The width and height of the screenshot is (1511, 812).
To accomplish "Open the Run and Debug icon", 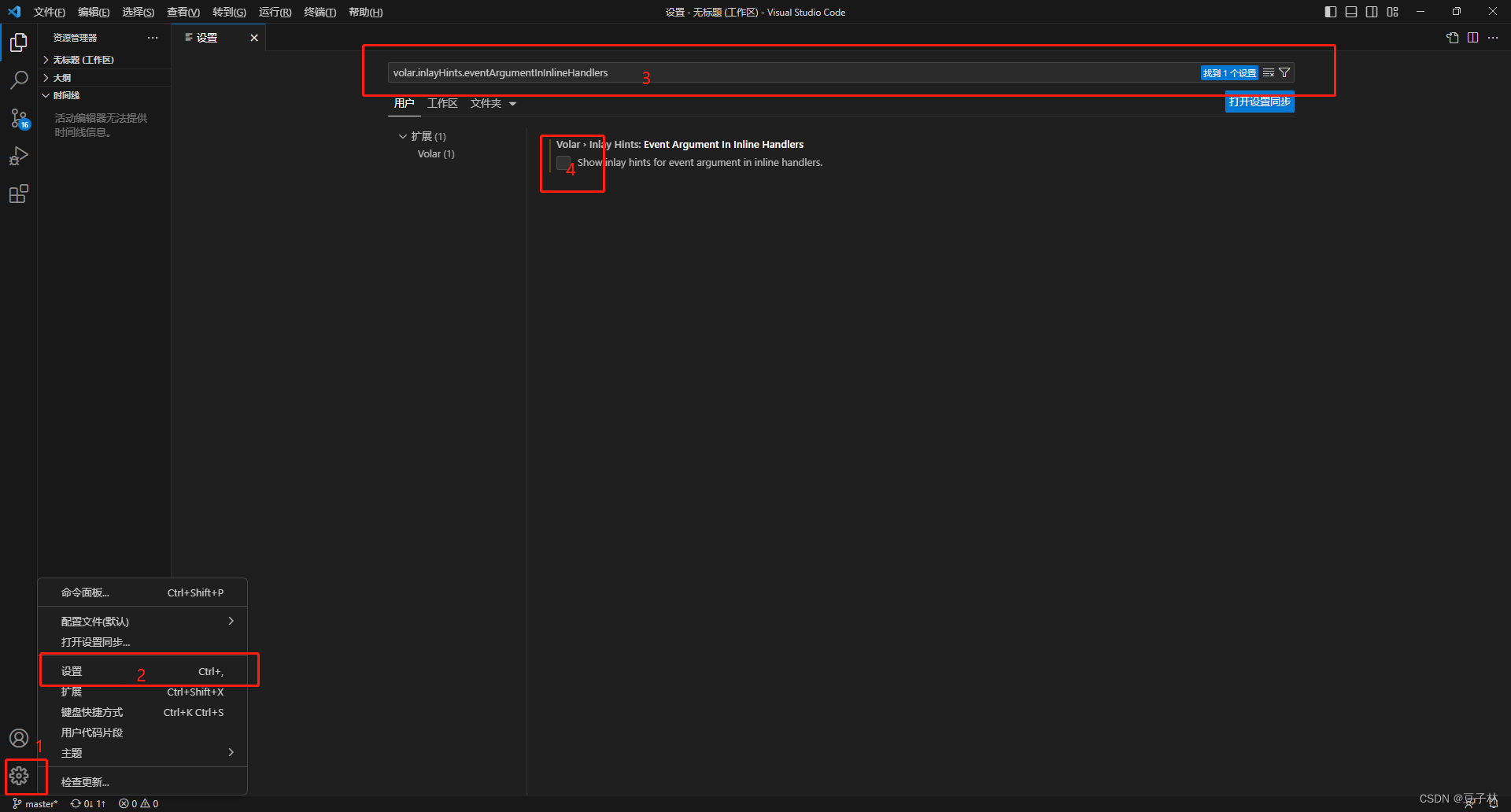I will click(19, 156).
